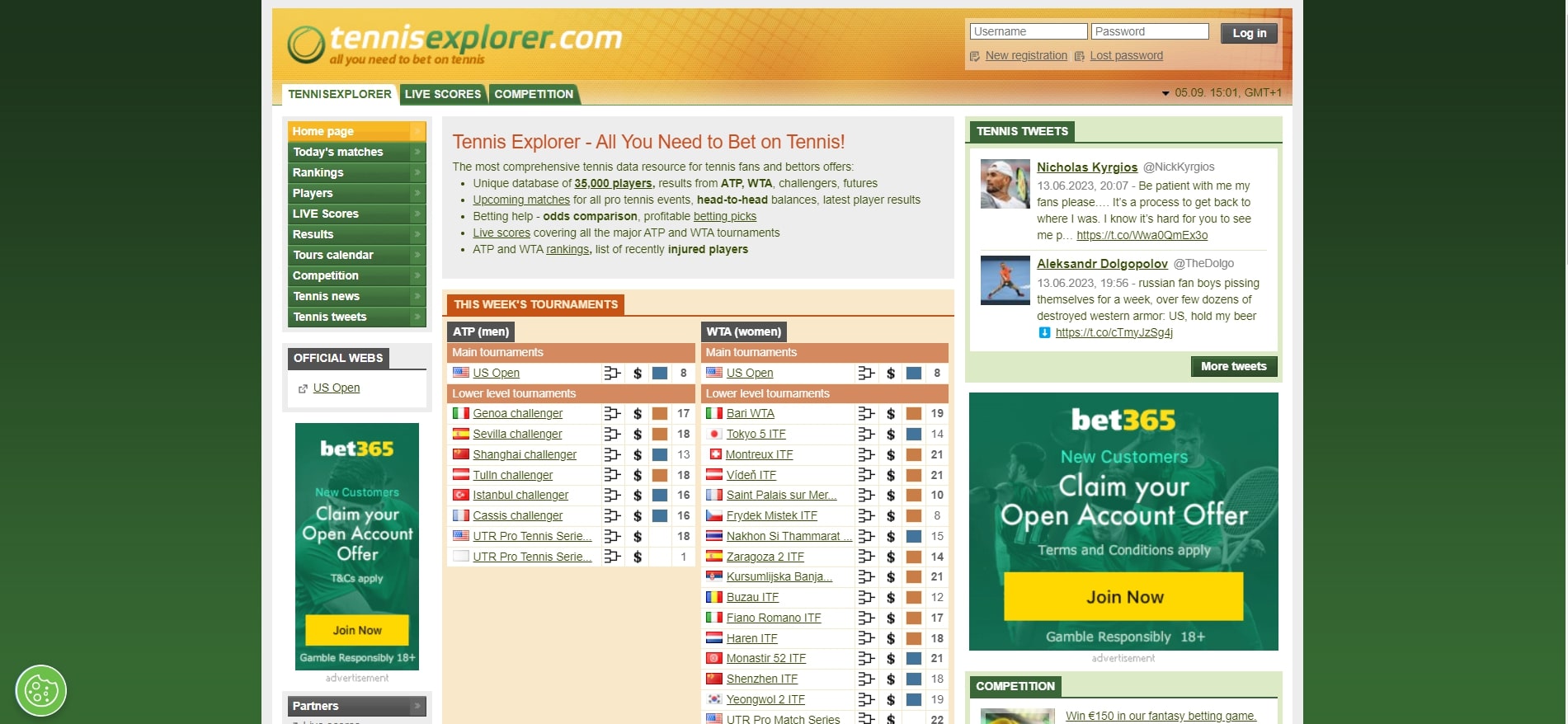Click Italy flag next to Genoa challenger
Viewport: 1568px width, 724px height.
(461, 413)
